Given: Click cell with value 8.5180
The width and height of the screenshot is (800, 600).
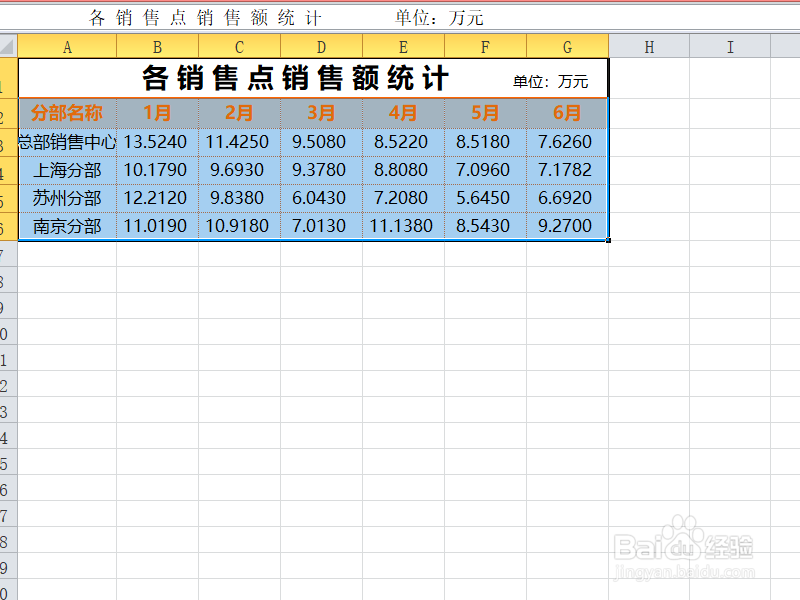Looking at the screenshot, I should tap(486, 142).
